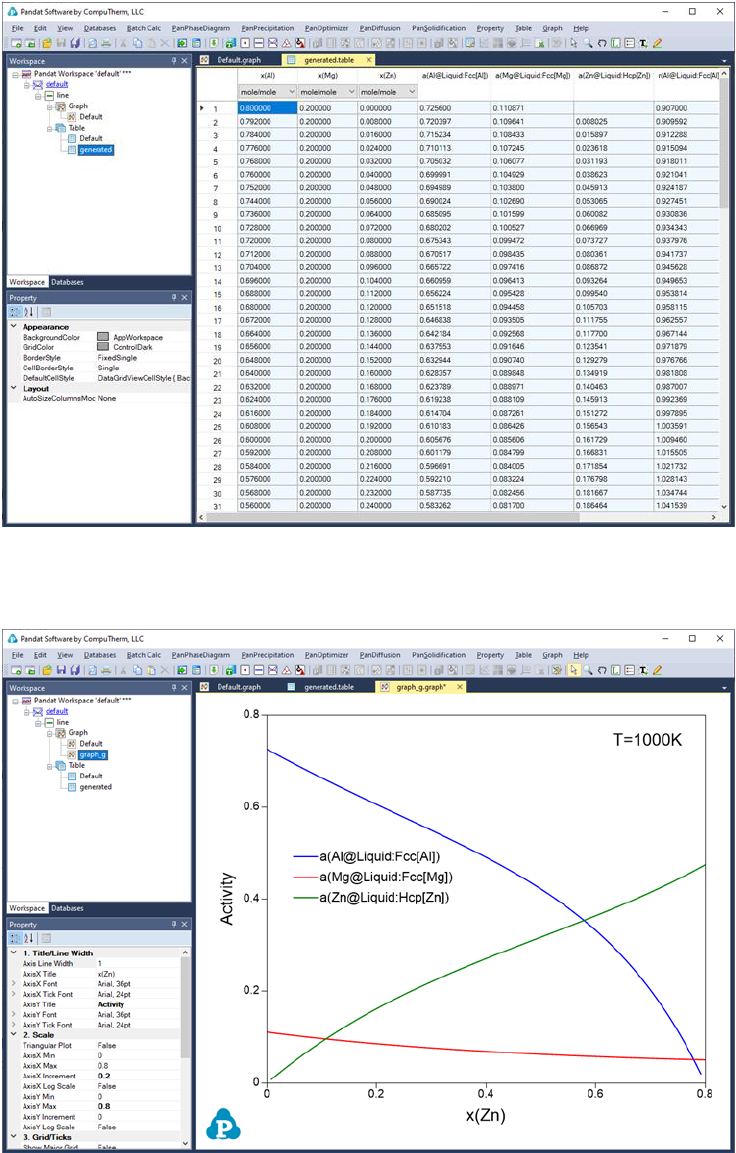Toggle the Categorized view in the table window's Property panel
Screen dimensions: 736x1153
[16, 312]
